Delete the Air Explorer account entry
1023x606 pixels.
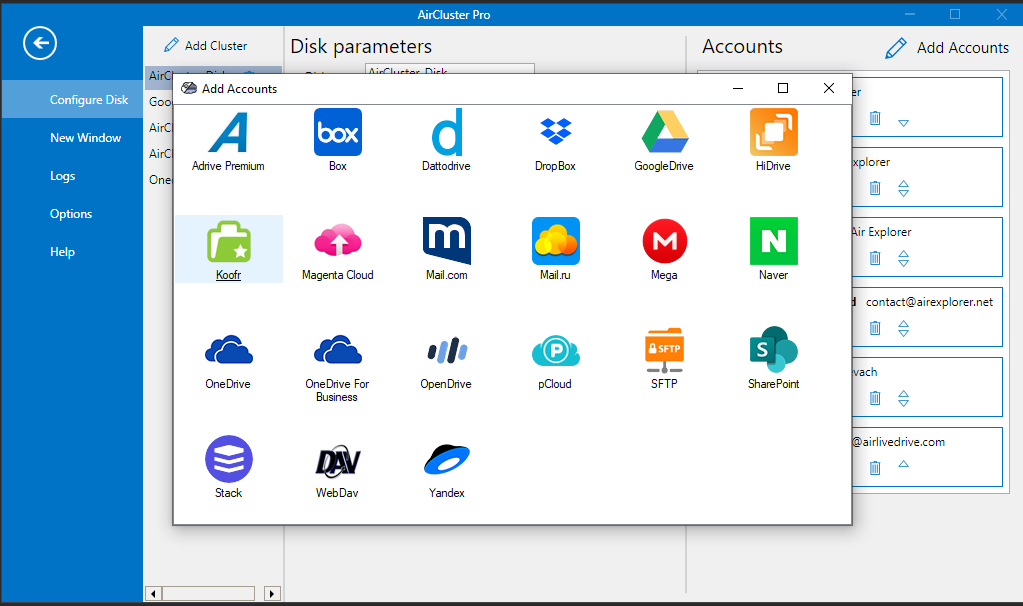coord(875,258)
